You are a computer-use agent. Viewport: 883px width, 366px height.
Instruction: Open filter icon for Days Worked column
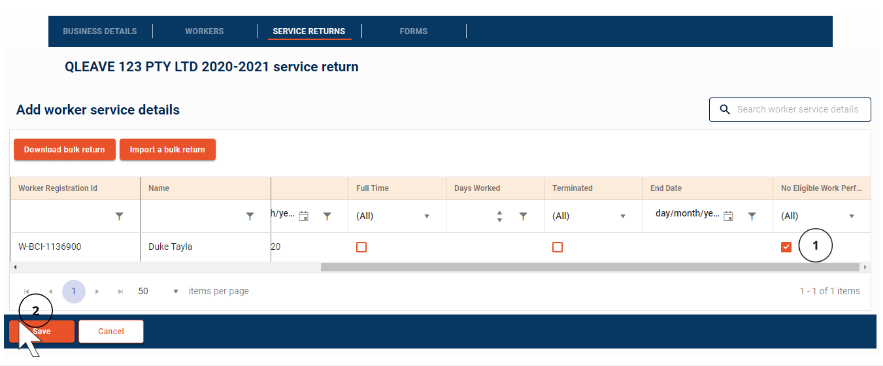click(x=523, y=216)
